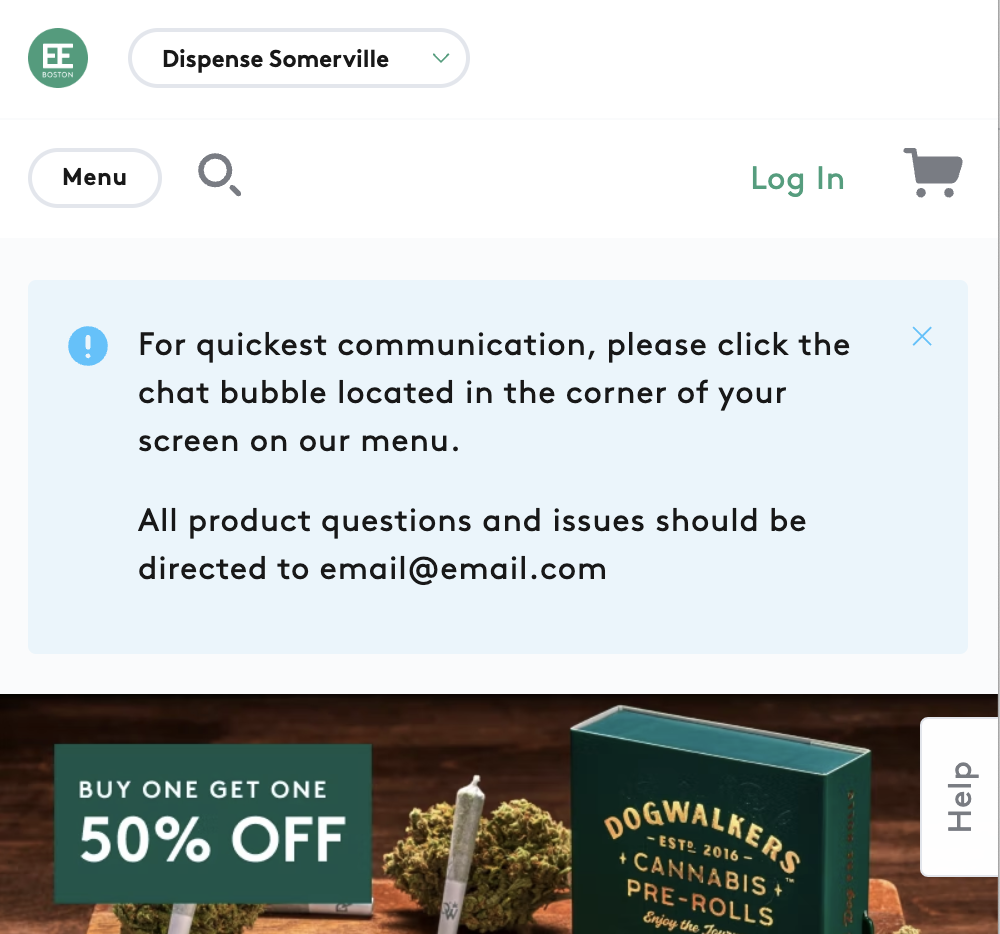Click the 'All product questions' notice paragraph

tap(473, 544)
